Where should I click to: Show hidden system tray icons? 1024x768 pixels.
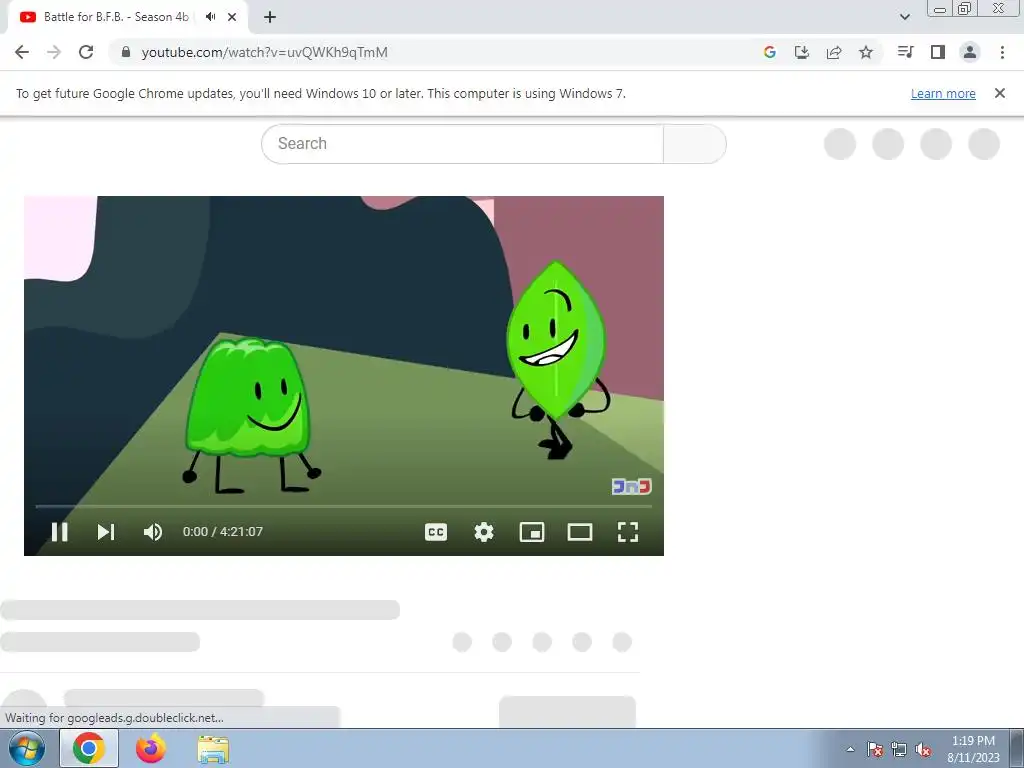coord(850,749)
